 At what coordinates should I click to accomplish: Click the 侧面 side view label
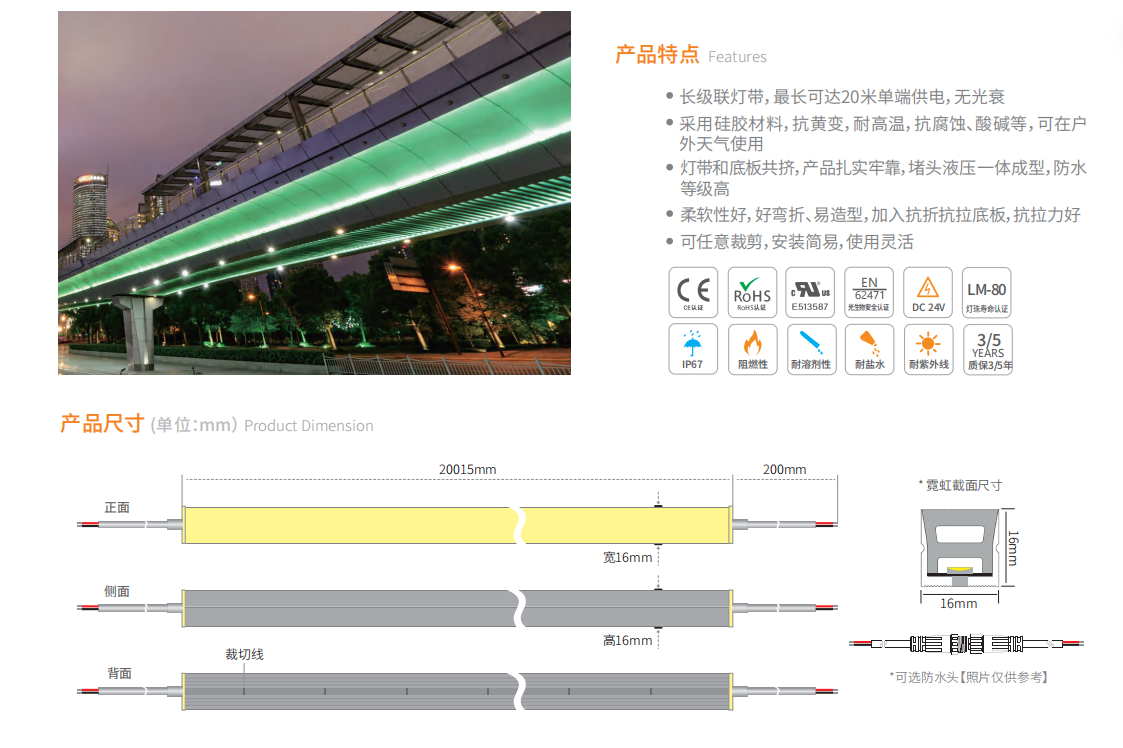pos(117,591)
